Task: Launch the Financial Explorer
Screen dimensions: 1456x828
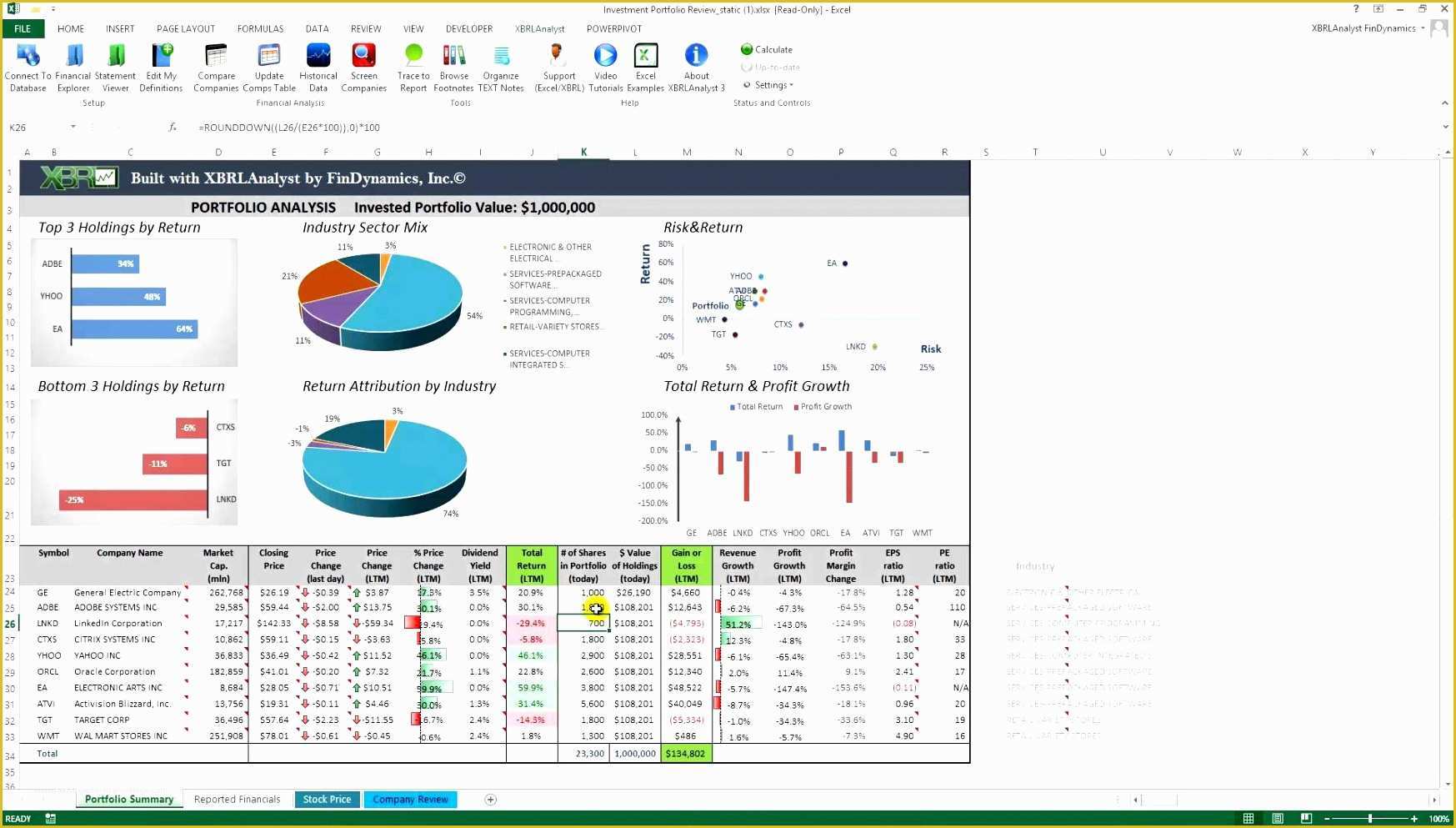Action: pyautogui.click(x=73, y=68)
